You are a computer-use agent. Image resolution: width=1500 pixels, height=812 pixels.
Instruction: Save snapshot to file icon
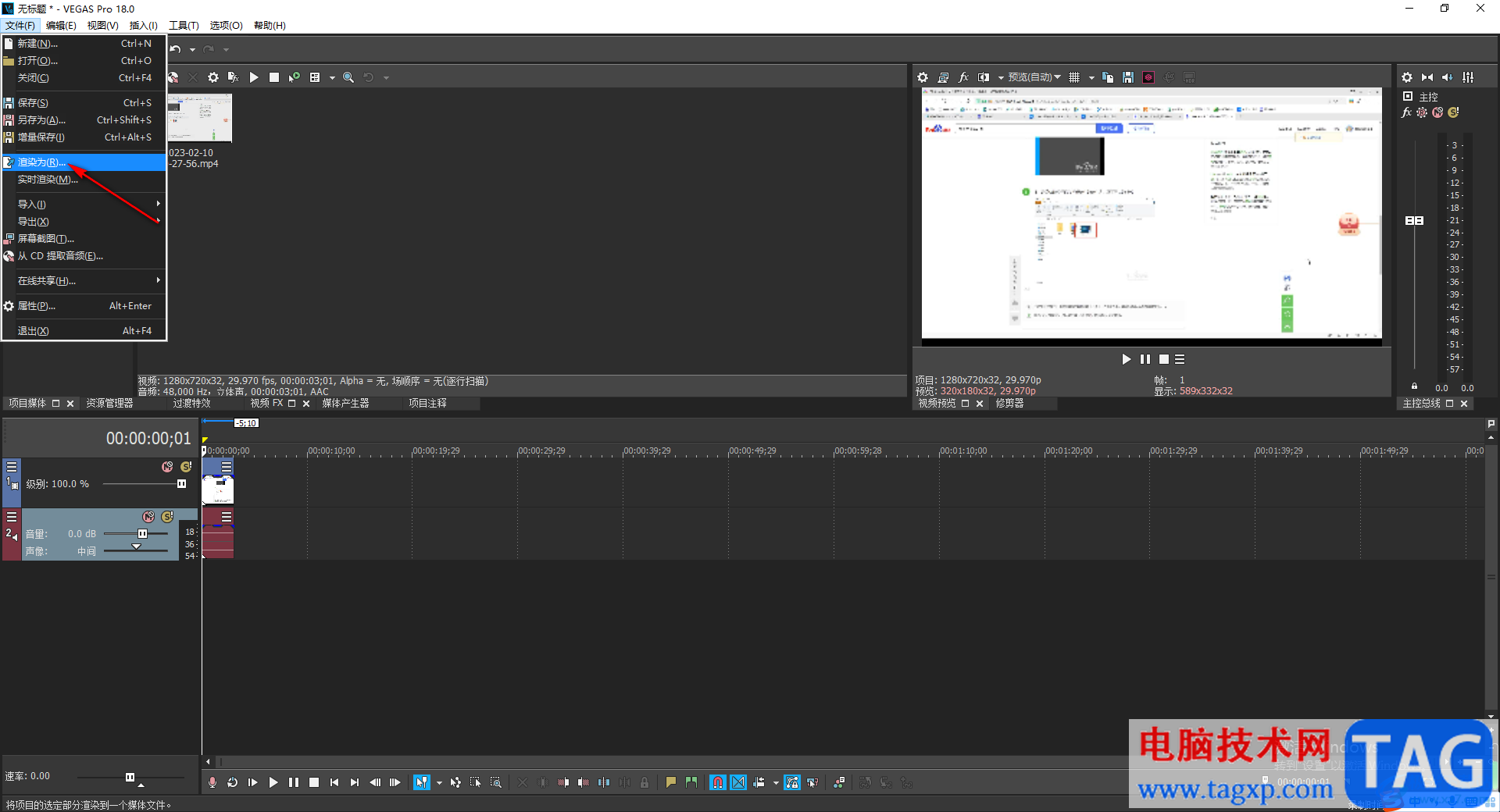(x=1128, y=77)
